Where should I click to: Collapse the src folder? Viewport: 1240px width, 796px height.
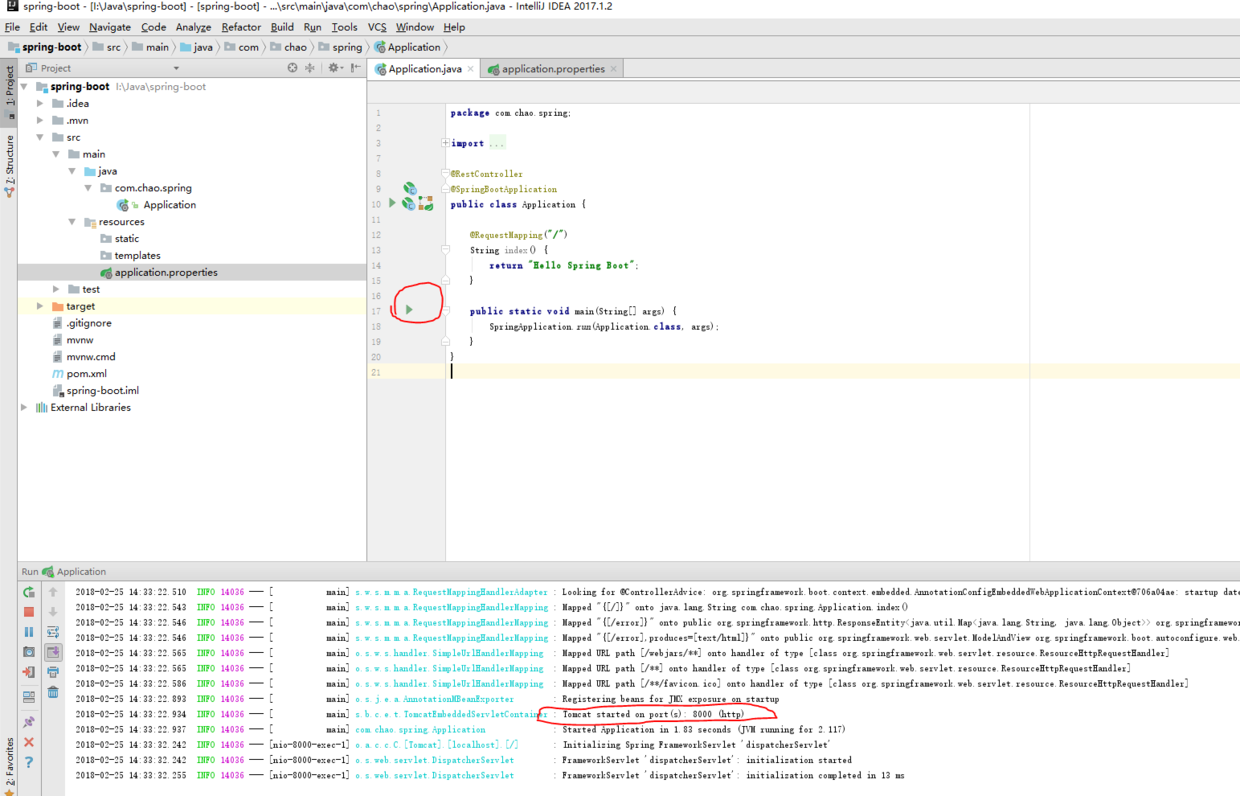41,137
